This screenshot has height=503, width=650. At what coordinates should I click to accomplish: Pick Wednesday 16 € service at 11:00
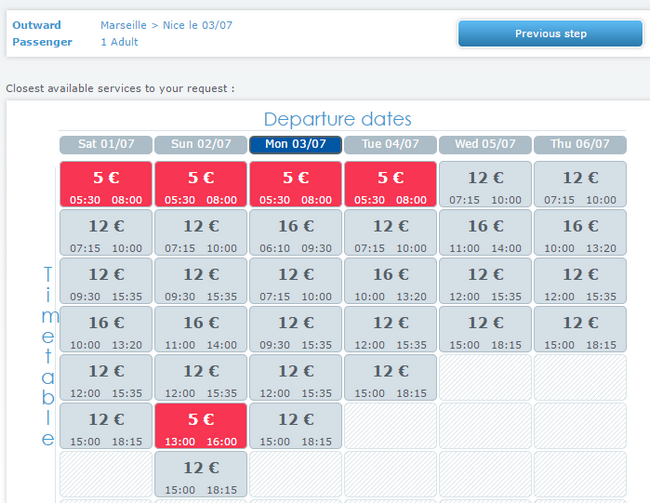pos(485,232)
